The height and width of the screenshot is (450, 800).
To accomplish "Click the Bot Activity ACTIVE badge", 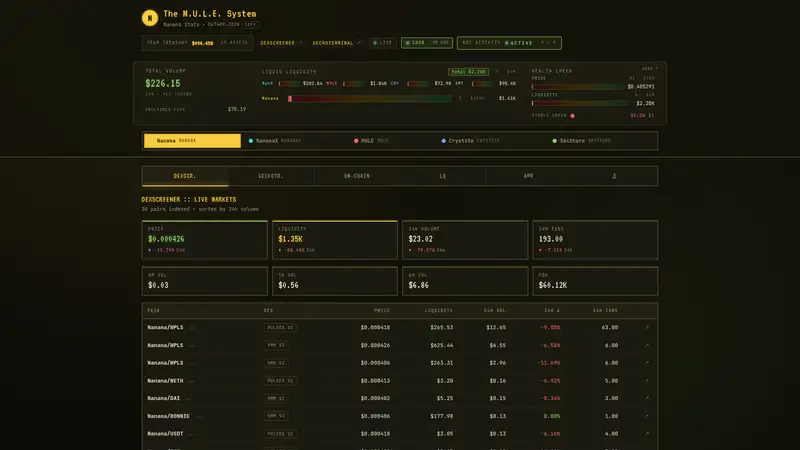I will click(x=509, y=43).
